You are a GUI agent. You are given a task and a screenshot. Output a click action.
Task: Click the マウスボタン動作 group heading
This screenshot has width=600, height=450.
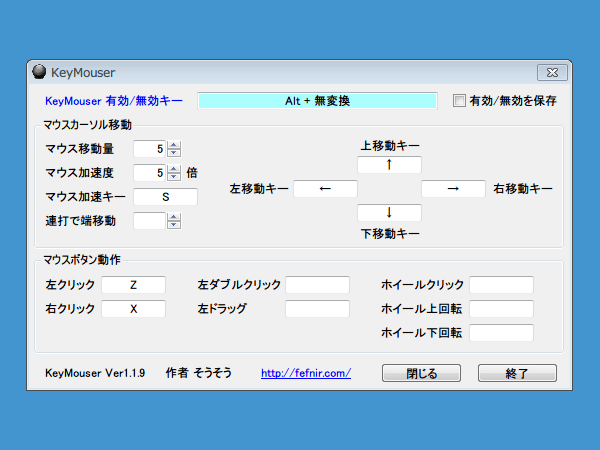82,260
